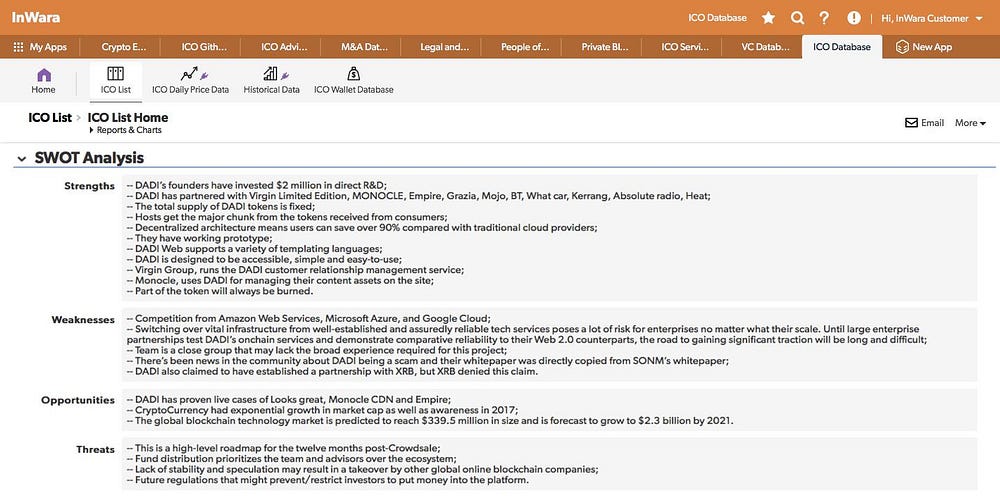Viewport: 1000px width, 498px height.
Task: Click the Email button
Action: (924, 122)
